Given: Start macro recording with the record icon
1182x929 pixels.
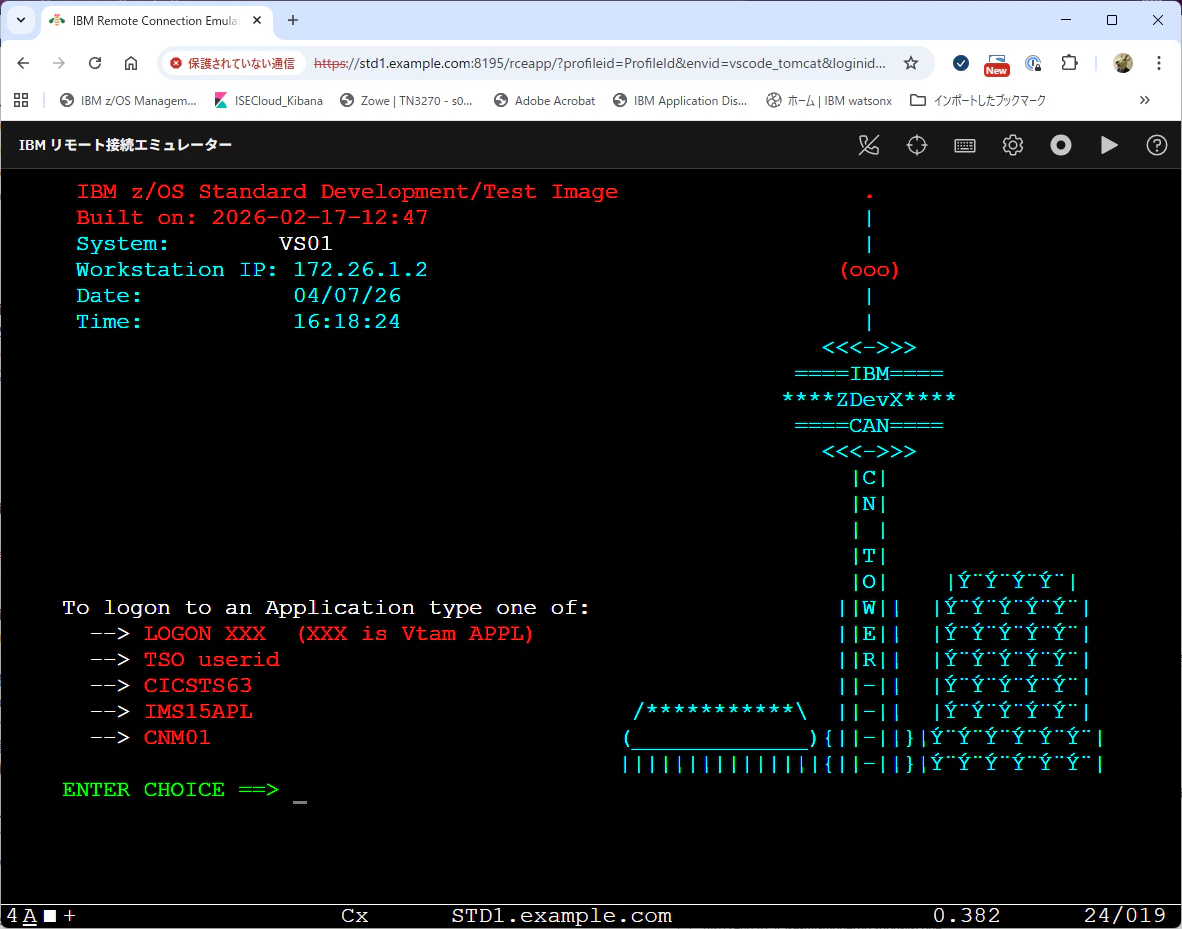Looking at the screenshot, I should [x=1061, y=145].
